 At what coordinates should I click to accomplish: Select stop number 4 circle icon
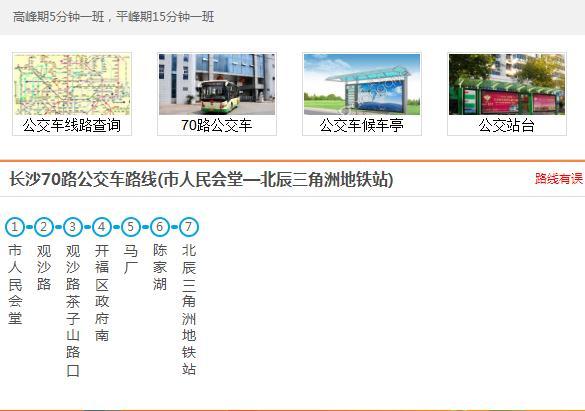(102, 227)
